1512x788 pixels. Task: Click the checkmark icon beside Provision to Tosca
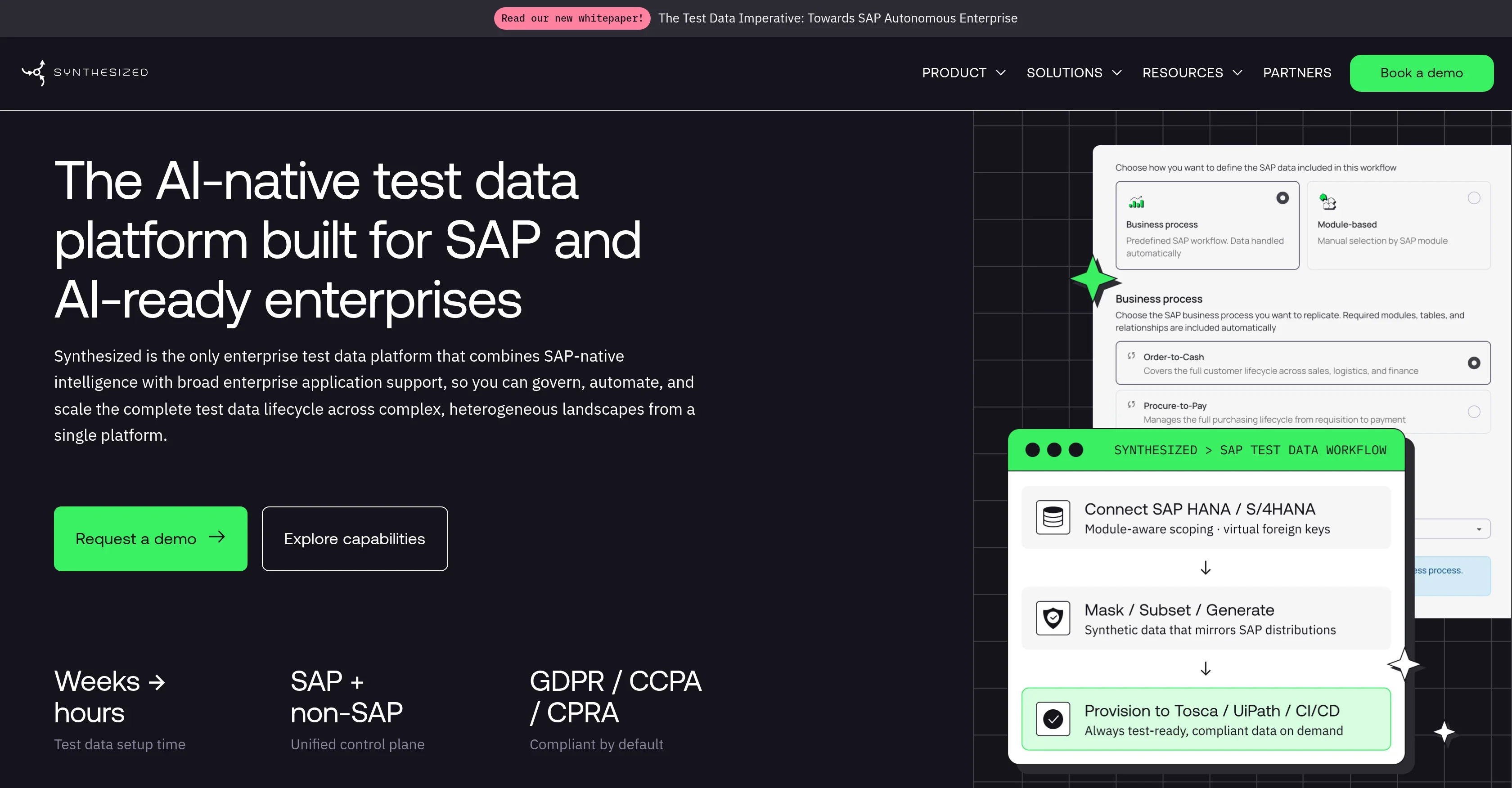[1053, 719]
